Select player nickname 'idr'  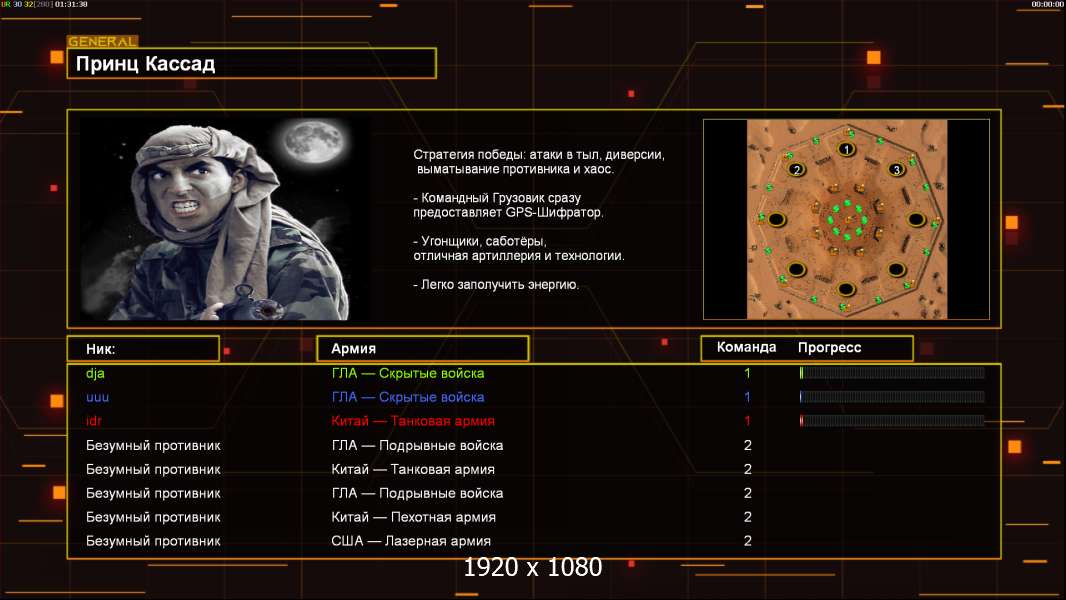[94, 421]
